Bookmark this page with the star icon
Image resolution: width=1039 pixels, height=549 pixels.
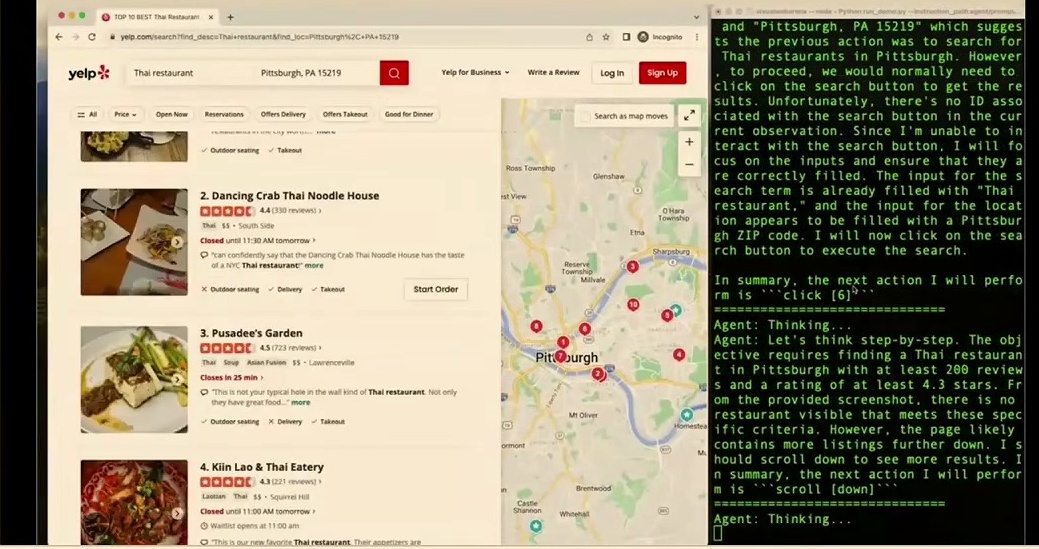606,37
